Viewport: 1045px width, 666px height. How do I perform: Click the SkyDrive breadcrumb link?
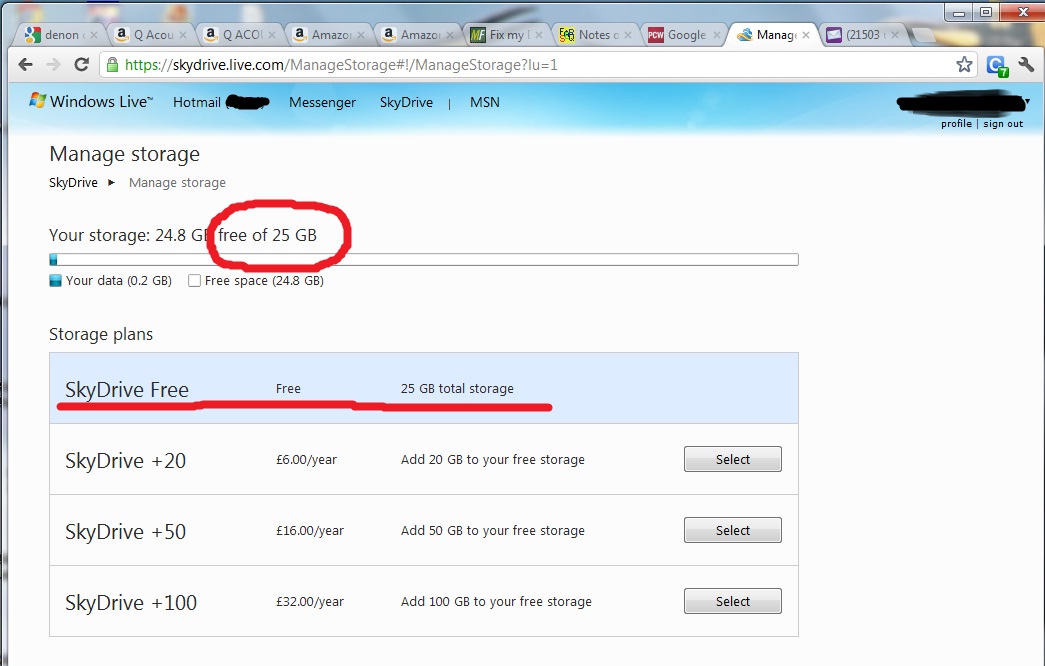pyautogui.click(x=73, y=183)
